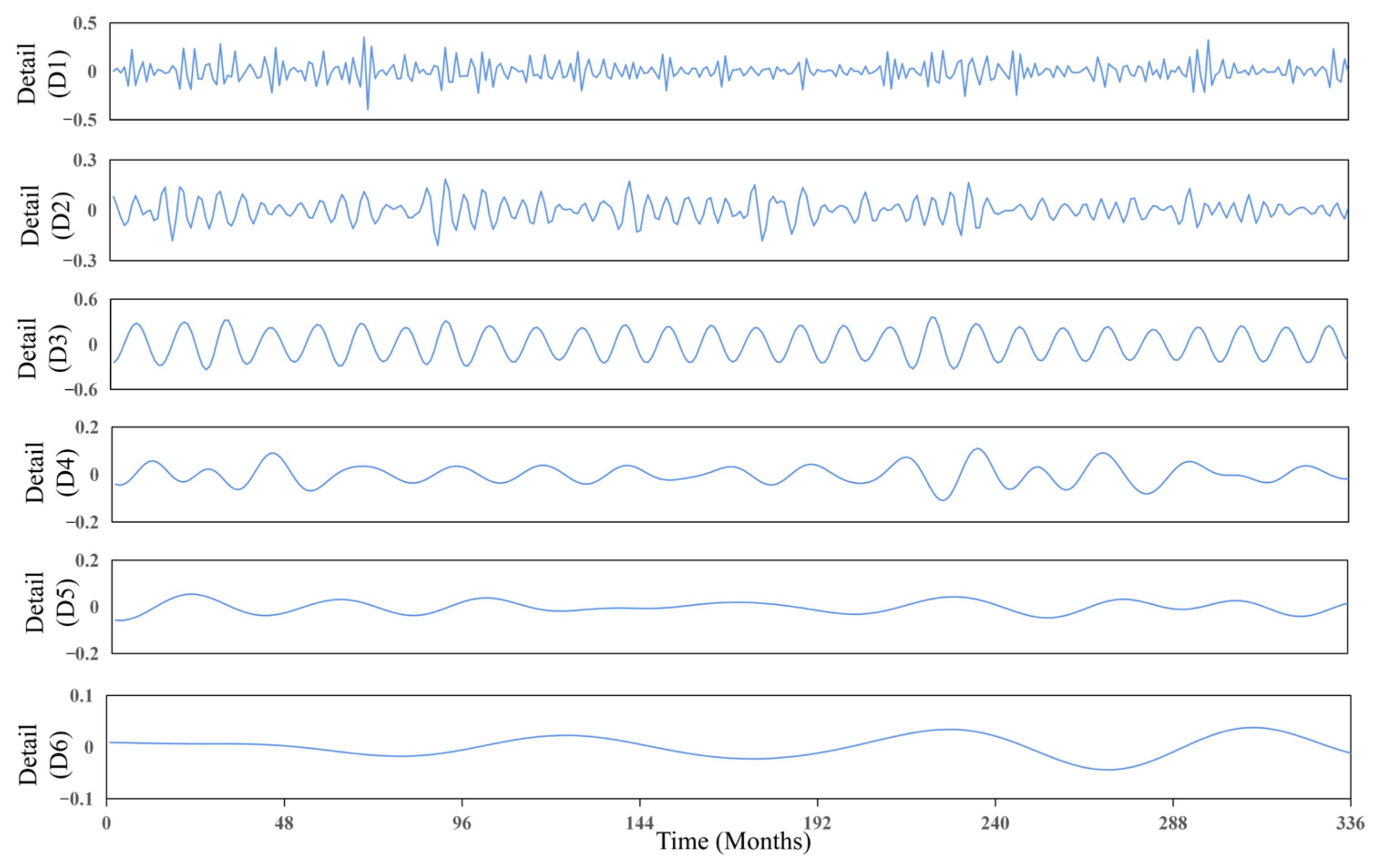Click the 336 tick label on time axis
Viewport: 1383px width, 868px height.
click(x=1350, y=823)
